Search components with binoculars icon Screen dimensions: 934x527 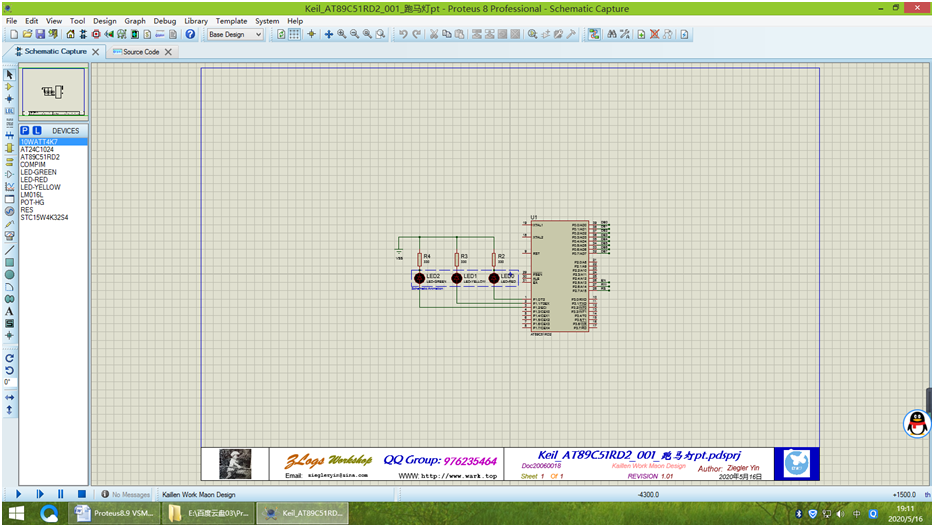point(612,35)
